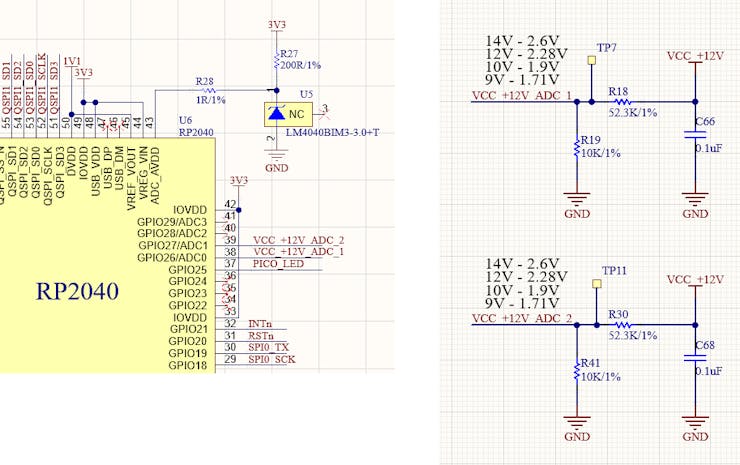Click the R18 52.3K/1% resistor

click(x=621, y=101)
